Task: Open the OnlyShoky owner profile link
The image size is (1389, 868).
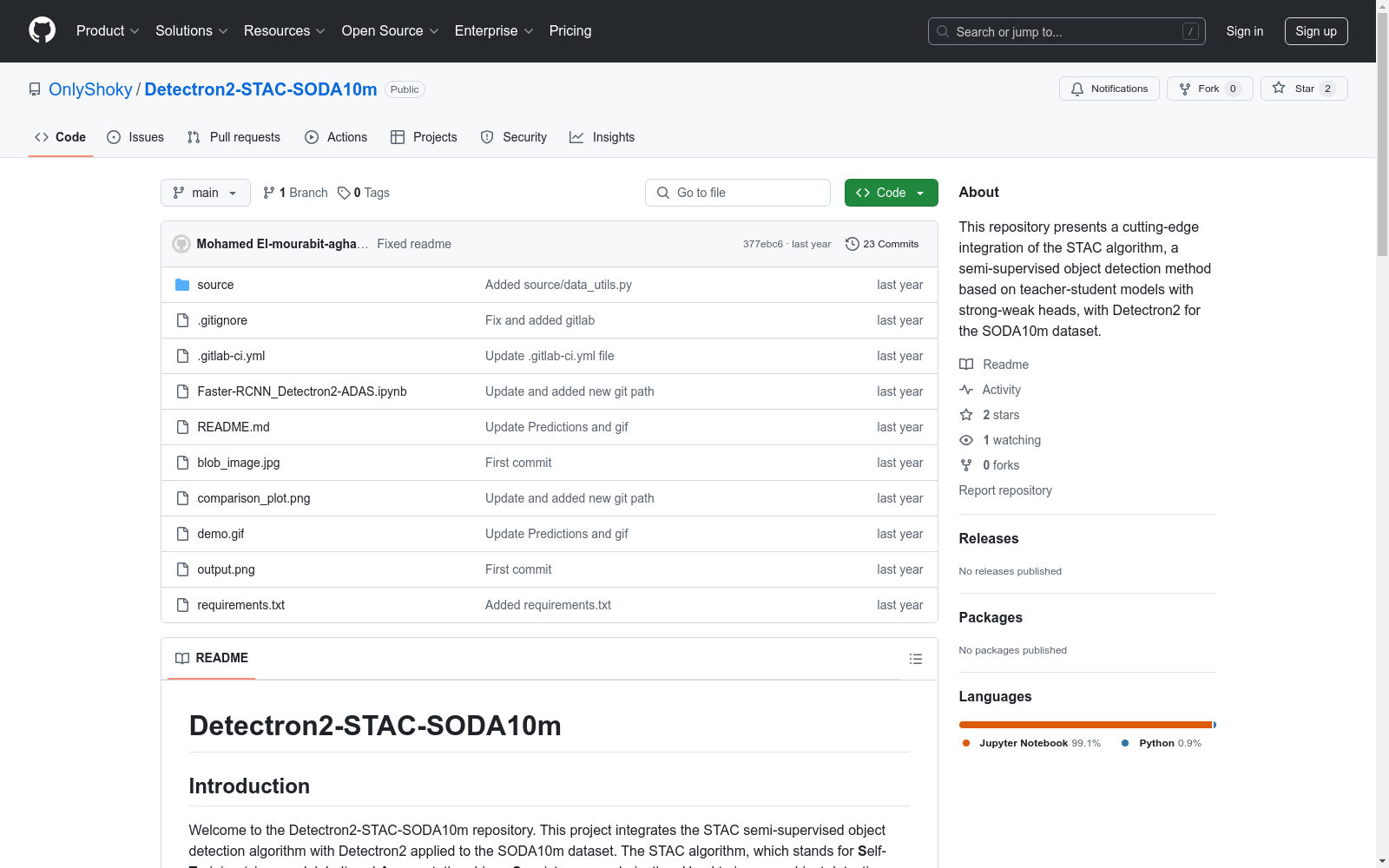Action: coord(90,89)
